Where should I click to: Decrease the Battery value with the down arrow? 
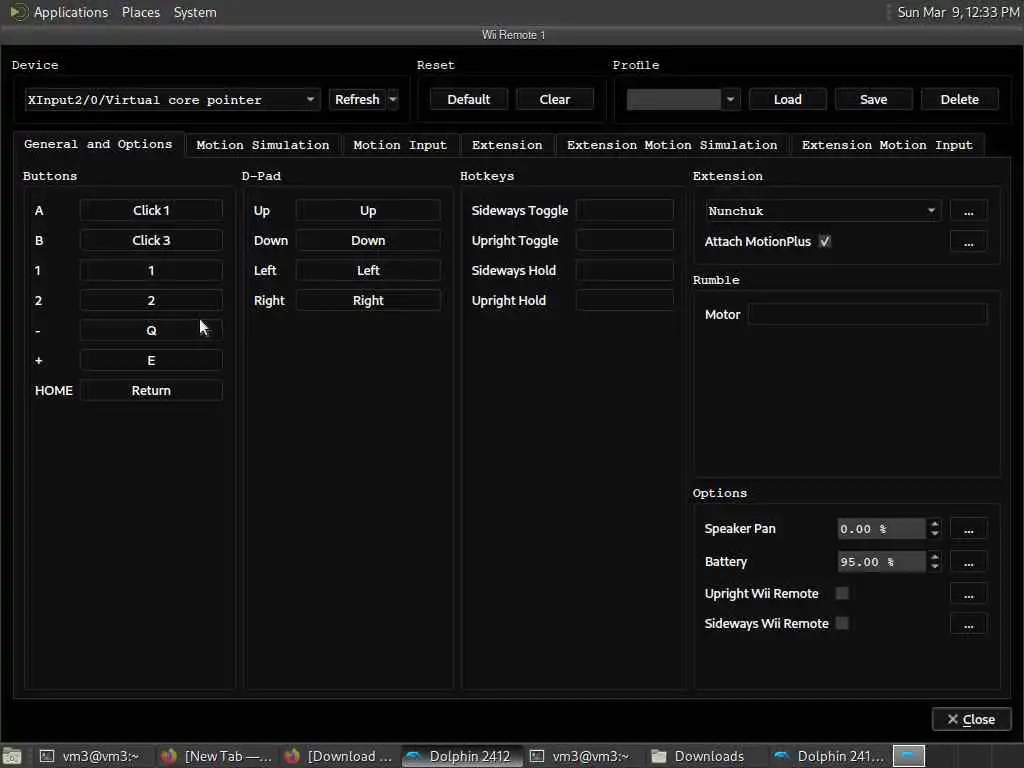coord(935,567)
